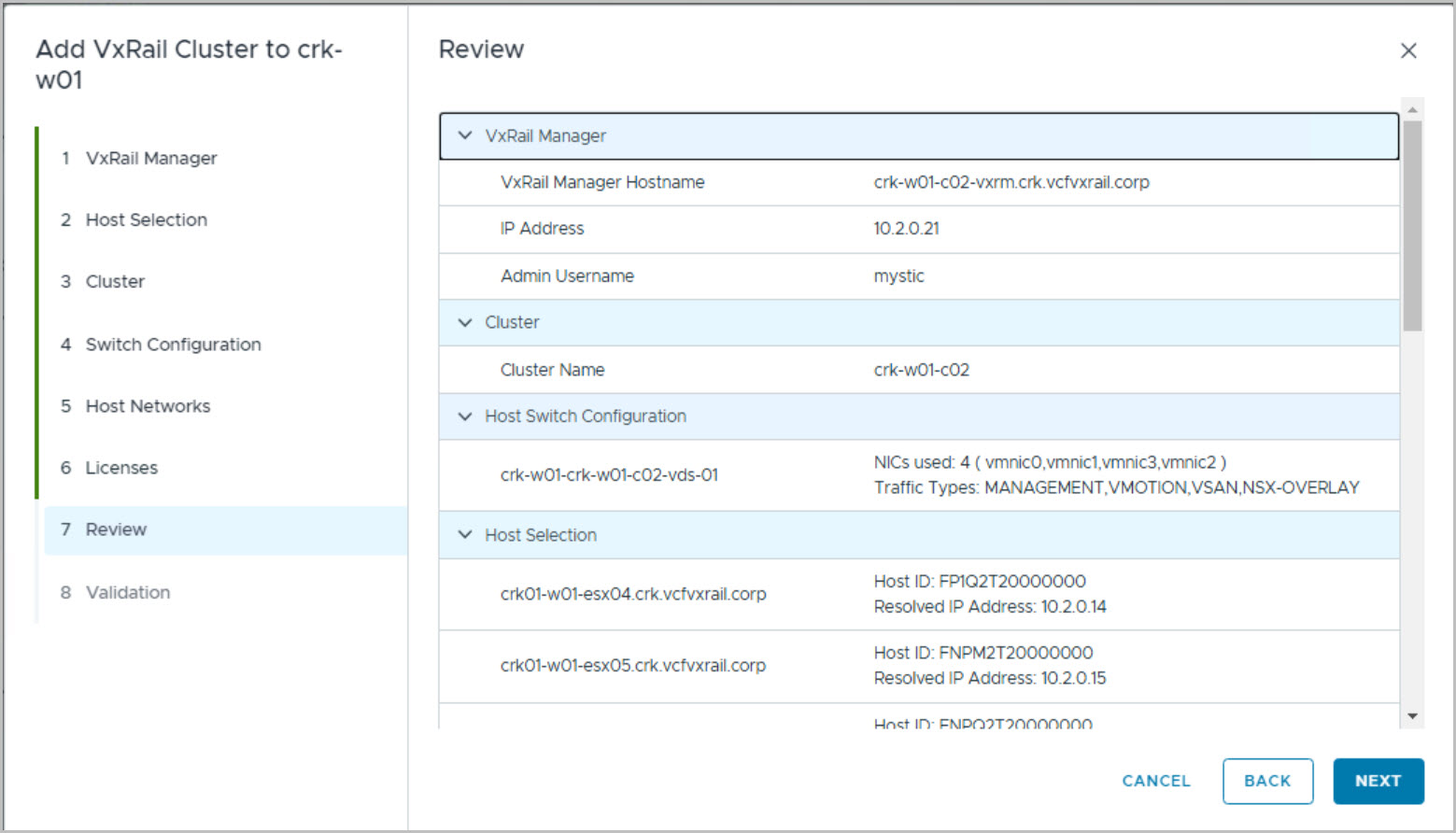Collapse the Host Selection section chevron
The height and width of the screenshot is (833, 1456).
click(465, 535)
